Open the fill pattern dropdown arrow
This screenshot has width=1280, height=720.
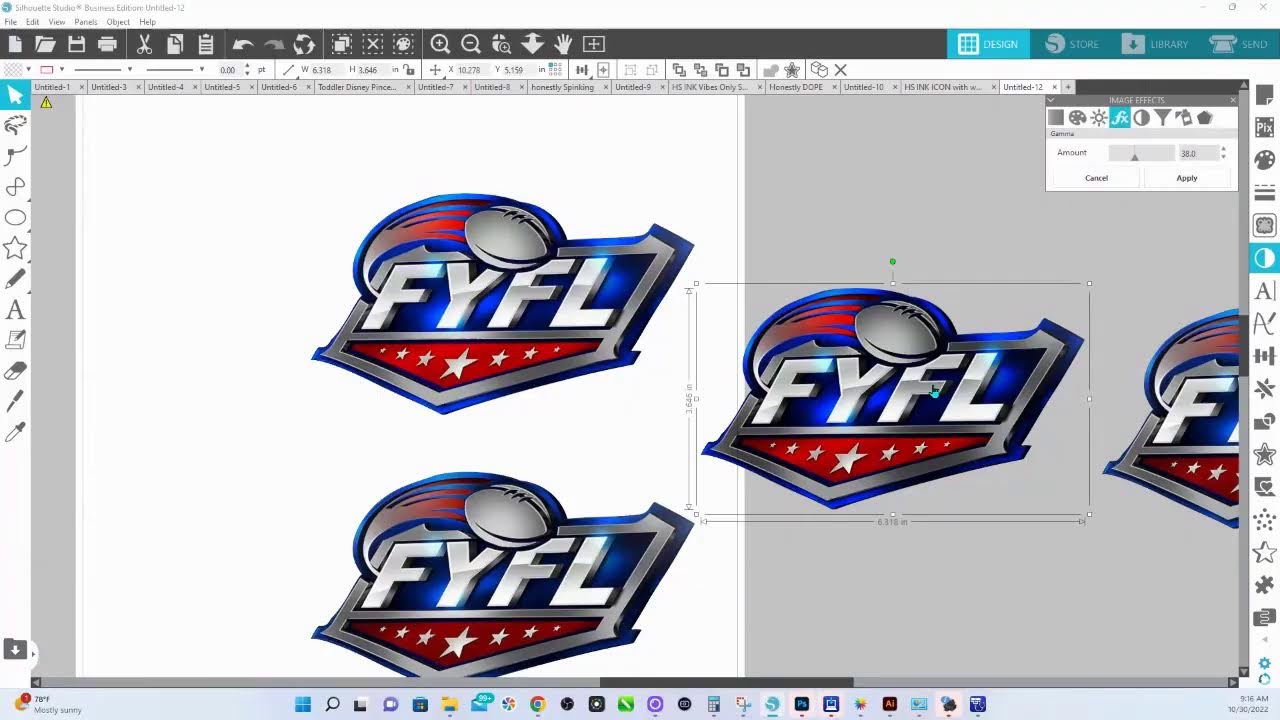tap(27, 70)
